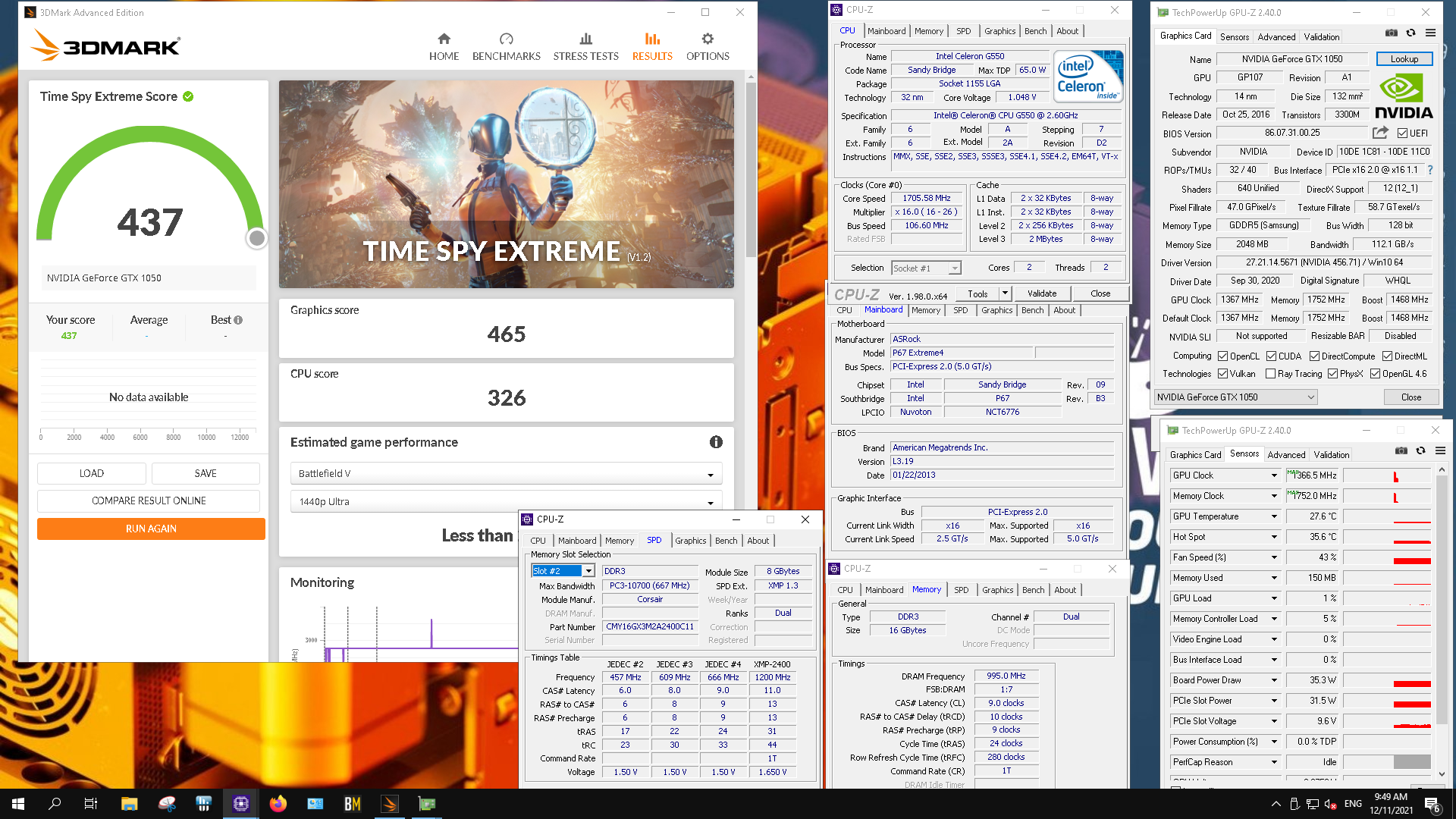Select the Graphics tab in the CPU-Z SPD window

click(690, 541)
